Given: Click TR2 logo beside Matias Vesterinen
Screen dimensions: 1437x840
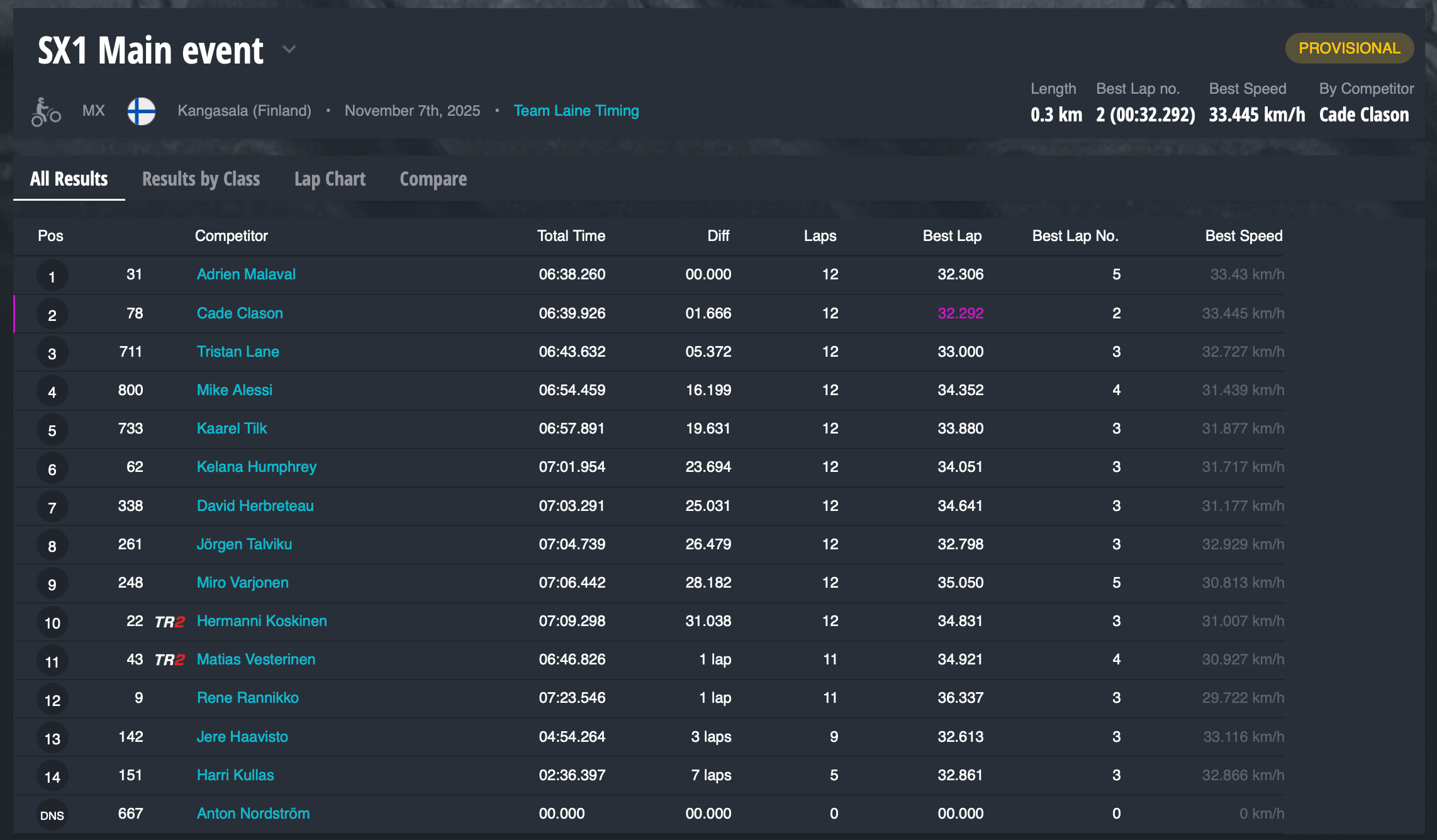Looking at the screenshot, I should click(170, 660).
